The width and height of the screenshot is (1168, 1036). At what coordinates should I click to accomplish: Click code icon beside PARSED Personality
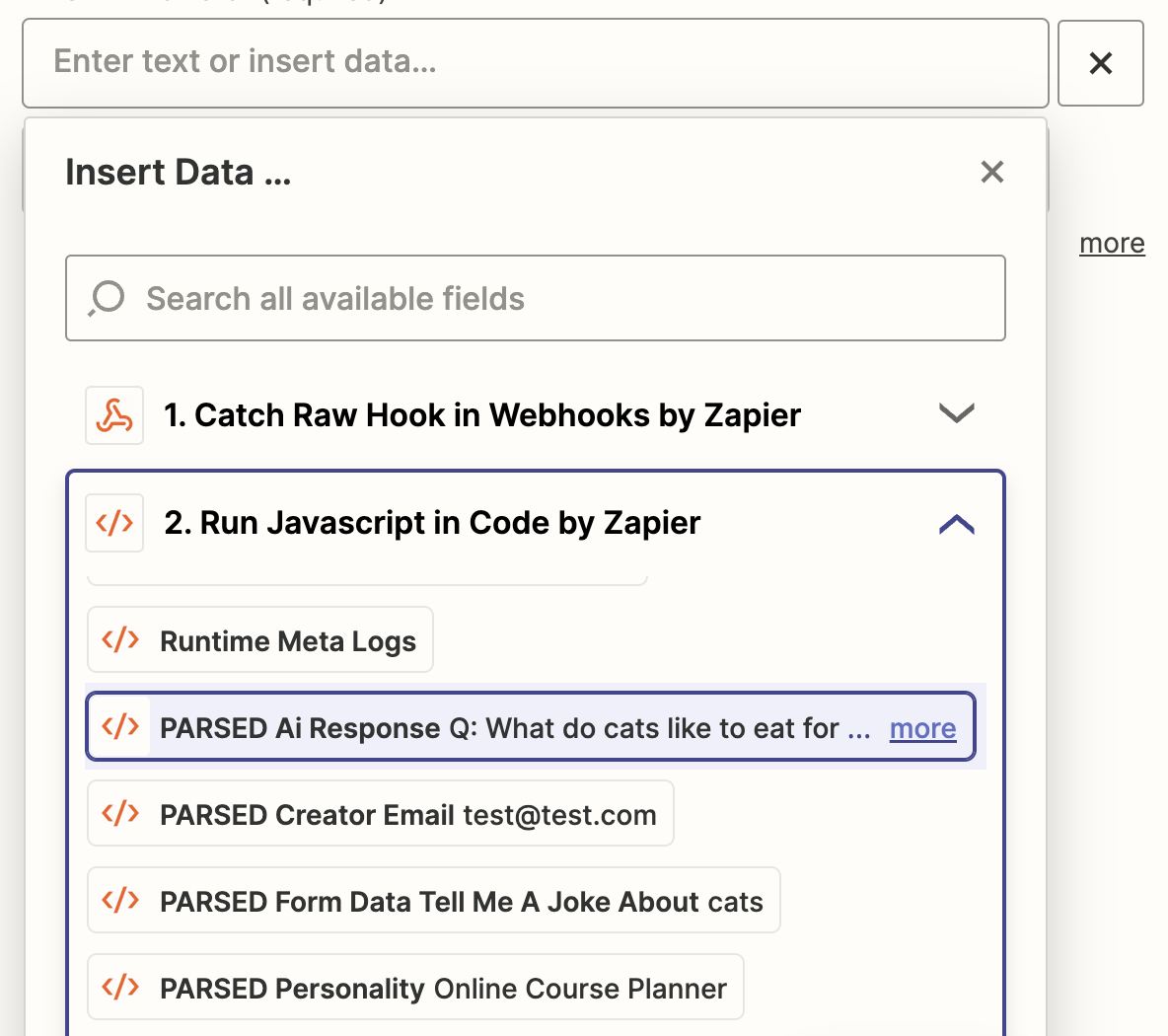(x=120, y=988)
